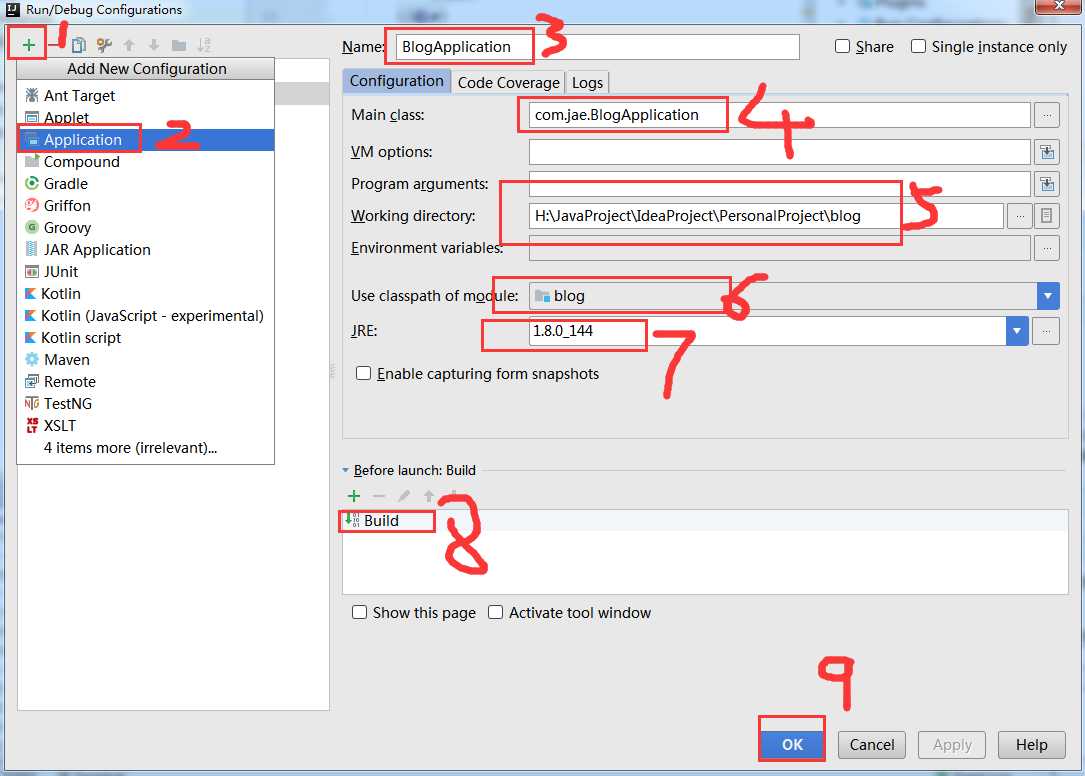Open the Environment variables browse button

(1047, 248)
